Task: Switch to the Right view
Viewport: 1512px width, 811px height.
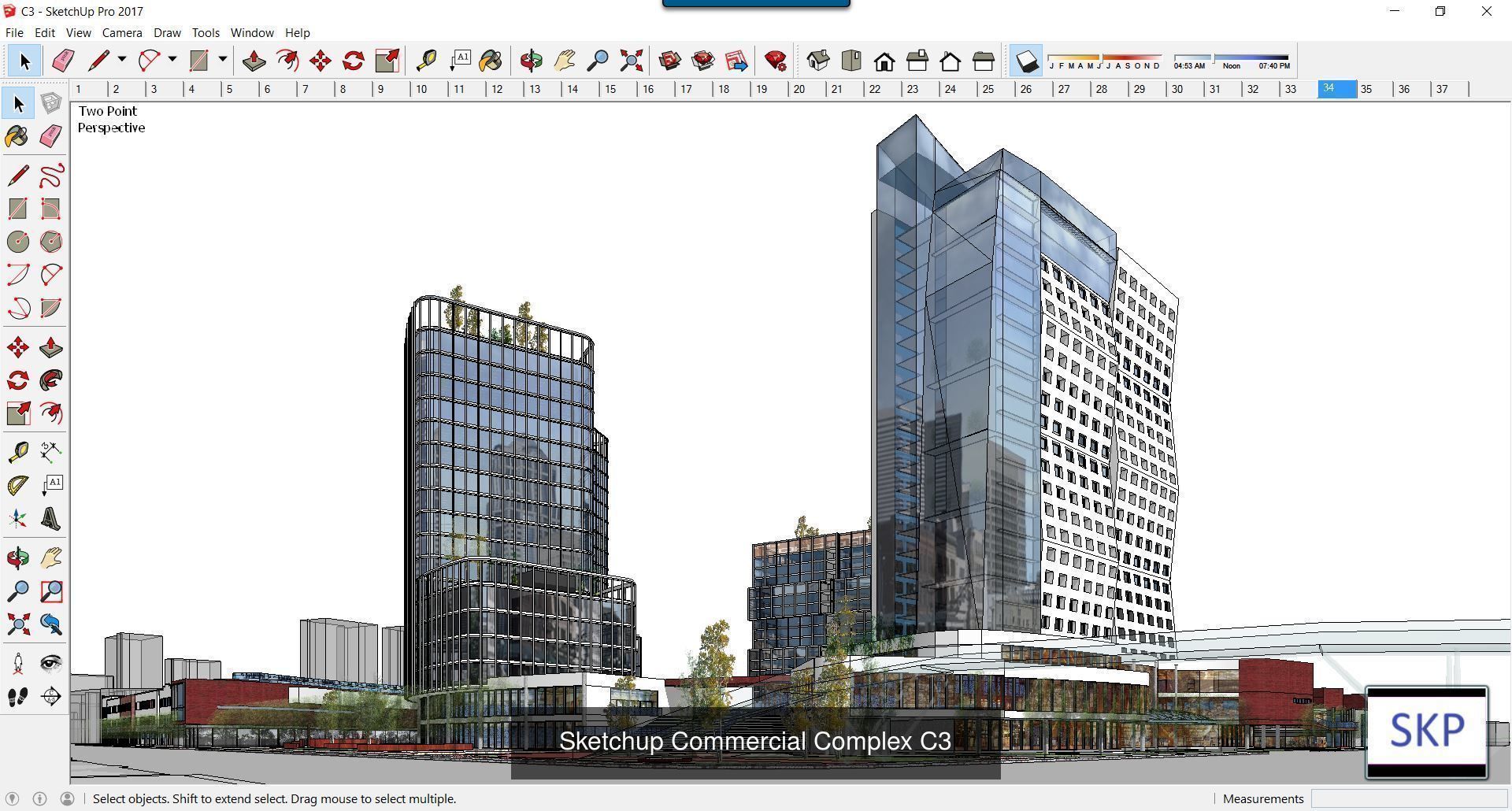Action: click(917, 61)
